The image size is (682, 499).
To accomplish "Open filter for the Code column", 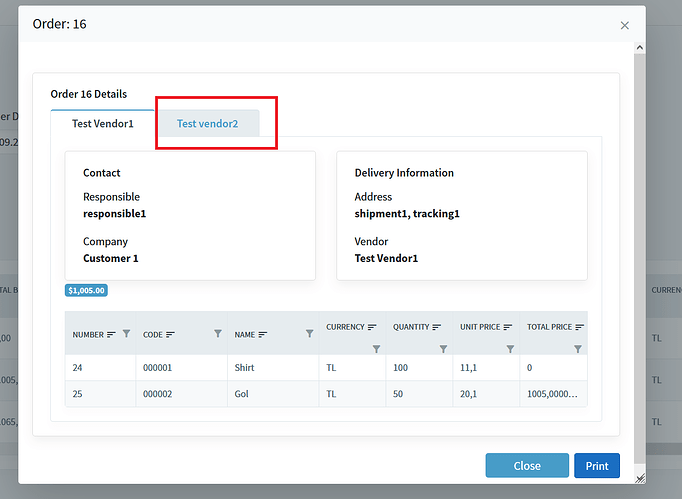I will coord(218,334).
